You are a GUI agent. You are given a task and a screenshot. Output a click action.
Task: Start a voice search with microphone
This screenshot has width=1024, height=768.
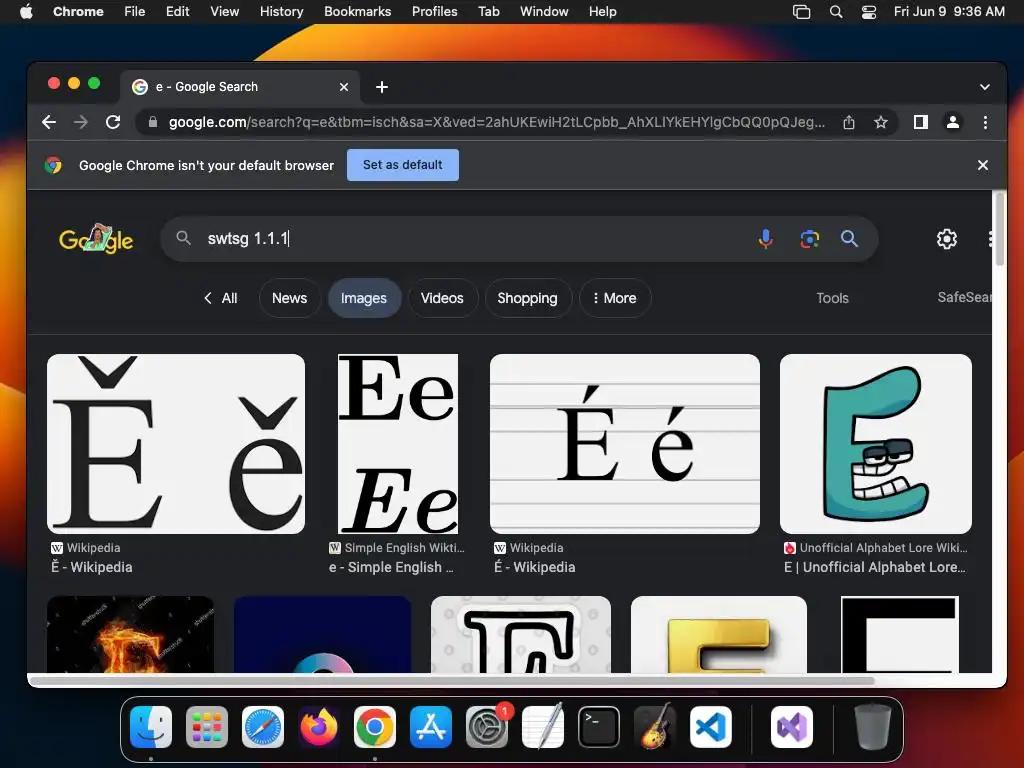(x=765, y=238)
